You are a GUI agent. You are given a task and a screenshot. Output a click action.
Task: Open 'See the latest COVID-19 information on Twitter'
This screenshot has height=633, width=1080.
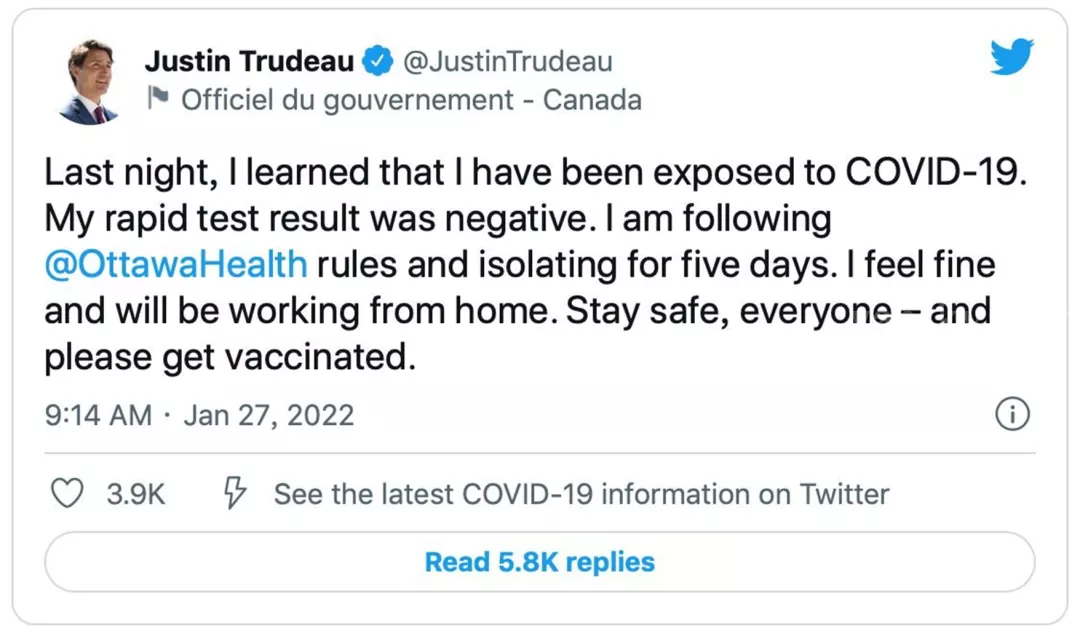tap(581, 494)
